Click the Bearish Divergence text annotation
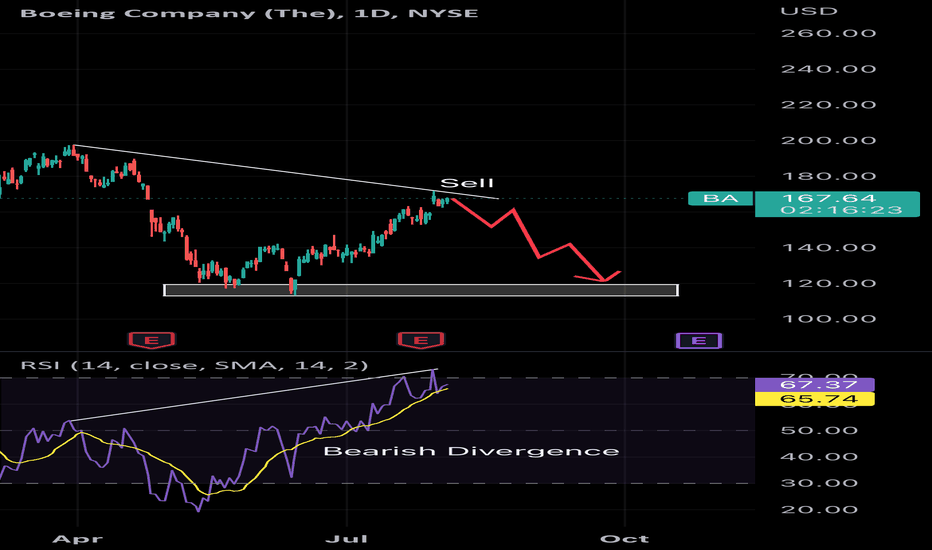This screenshot has width=932, height=550. point(471,451)
